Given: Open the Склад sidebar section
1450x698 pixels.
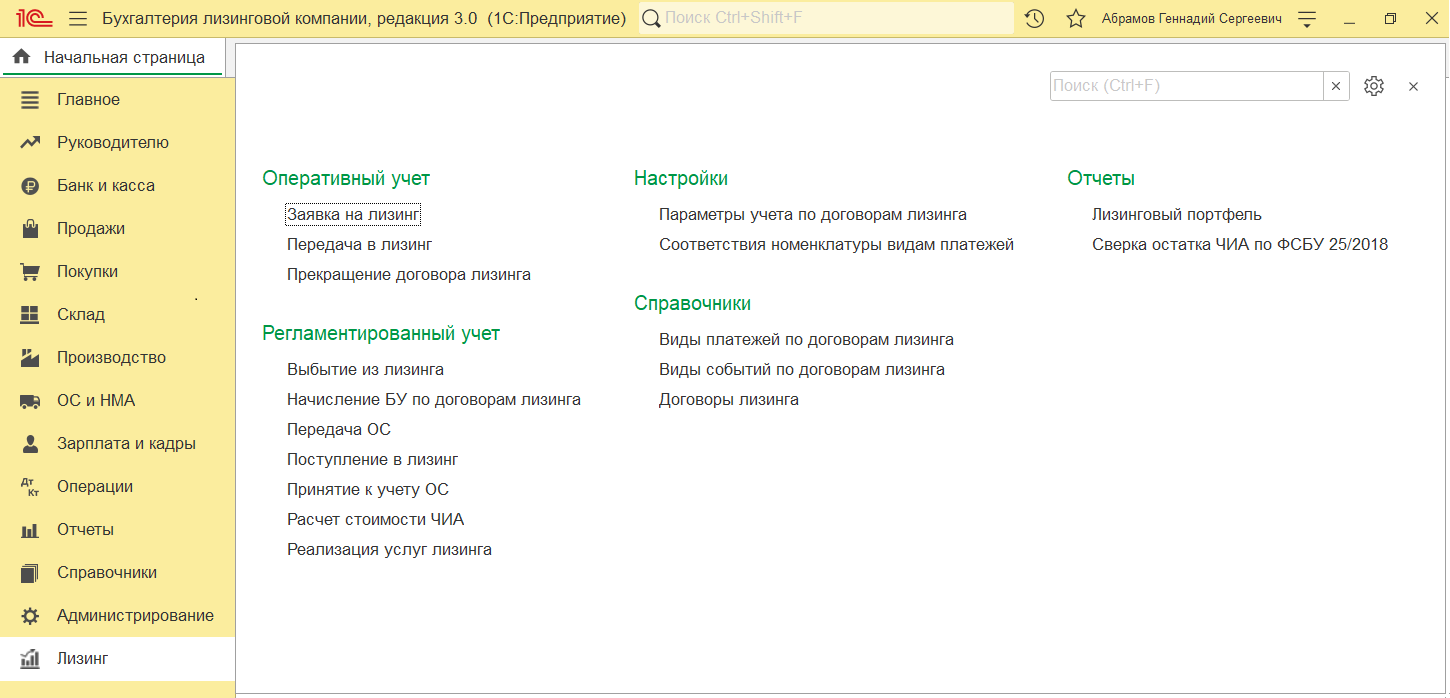Looking at the screenshot, I should pos(80,315).
